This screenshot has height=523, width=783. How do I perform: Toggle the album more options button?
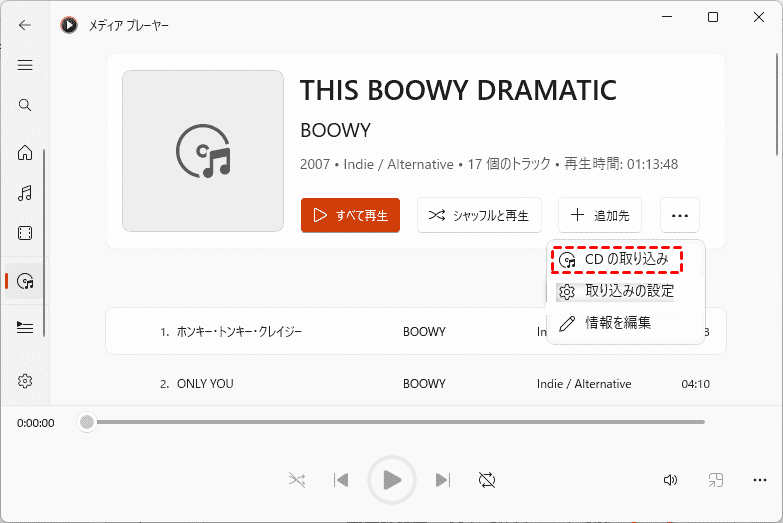(680, 215)
